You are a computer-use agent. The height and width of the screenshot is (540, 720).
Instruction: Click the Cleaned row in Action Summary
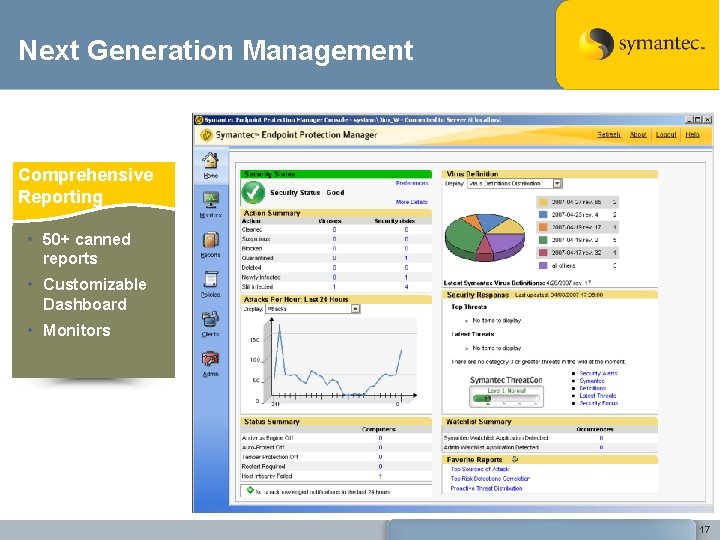pos(336,230)
